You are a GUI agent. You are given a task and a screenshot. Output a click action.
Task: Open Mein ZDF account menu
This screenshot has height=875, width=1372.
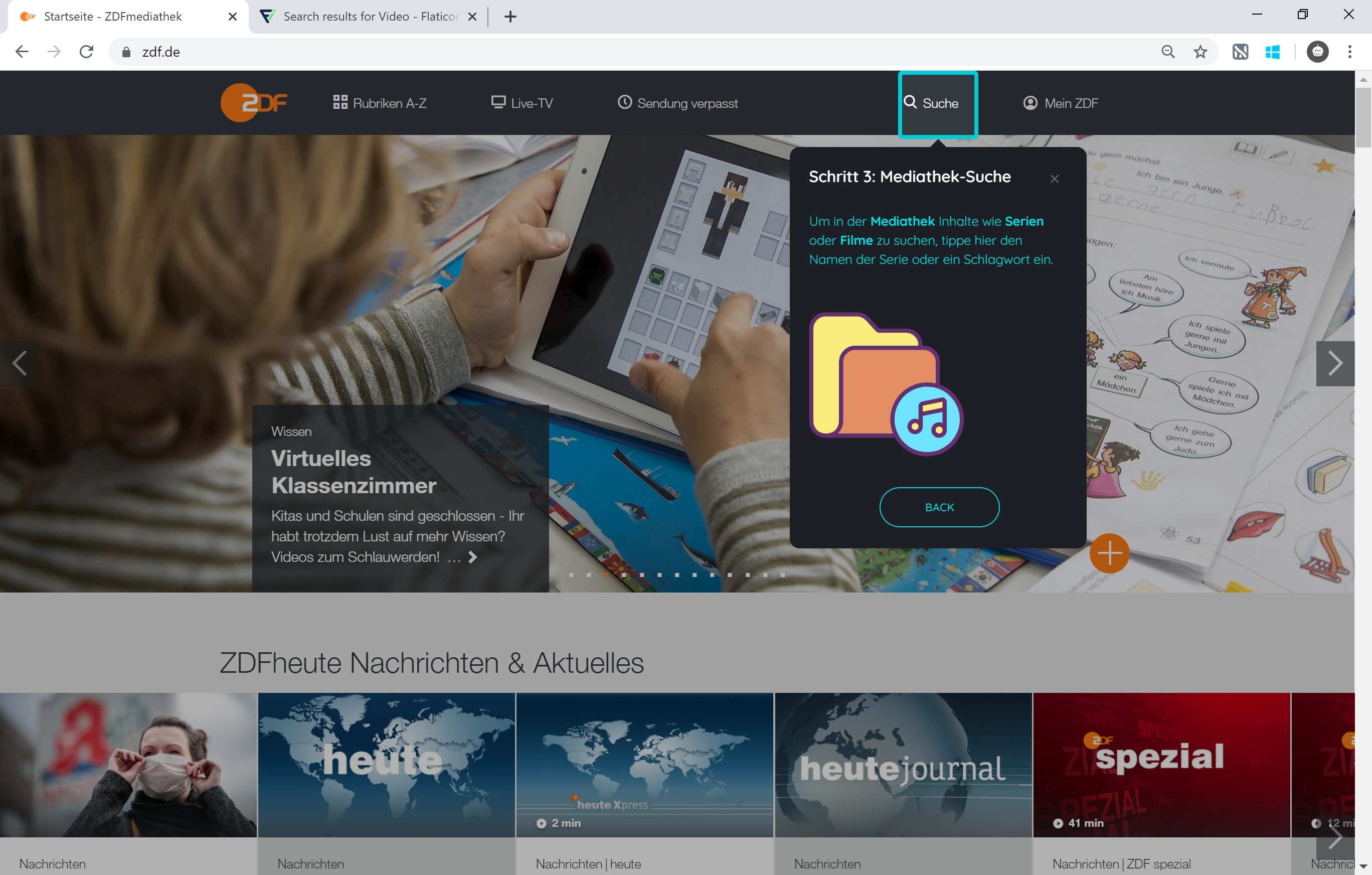1060,103
